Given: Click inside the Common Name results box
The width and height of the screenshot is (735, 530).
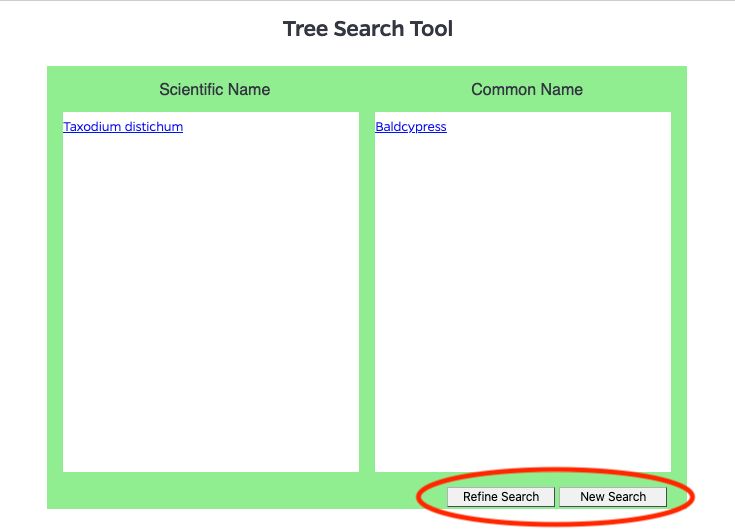Looking at the screenshot, I should click(523, 300).
